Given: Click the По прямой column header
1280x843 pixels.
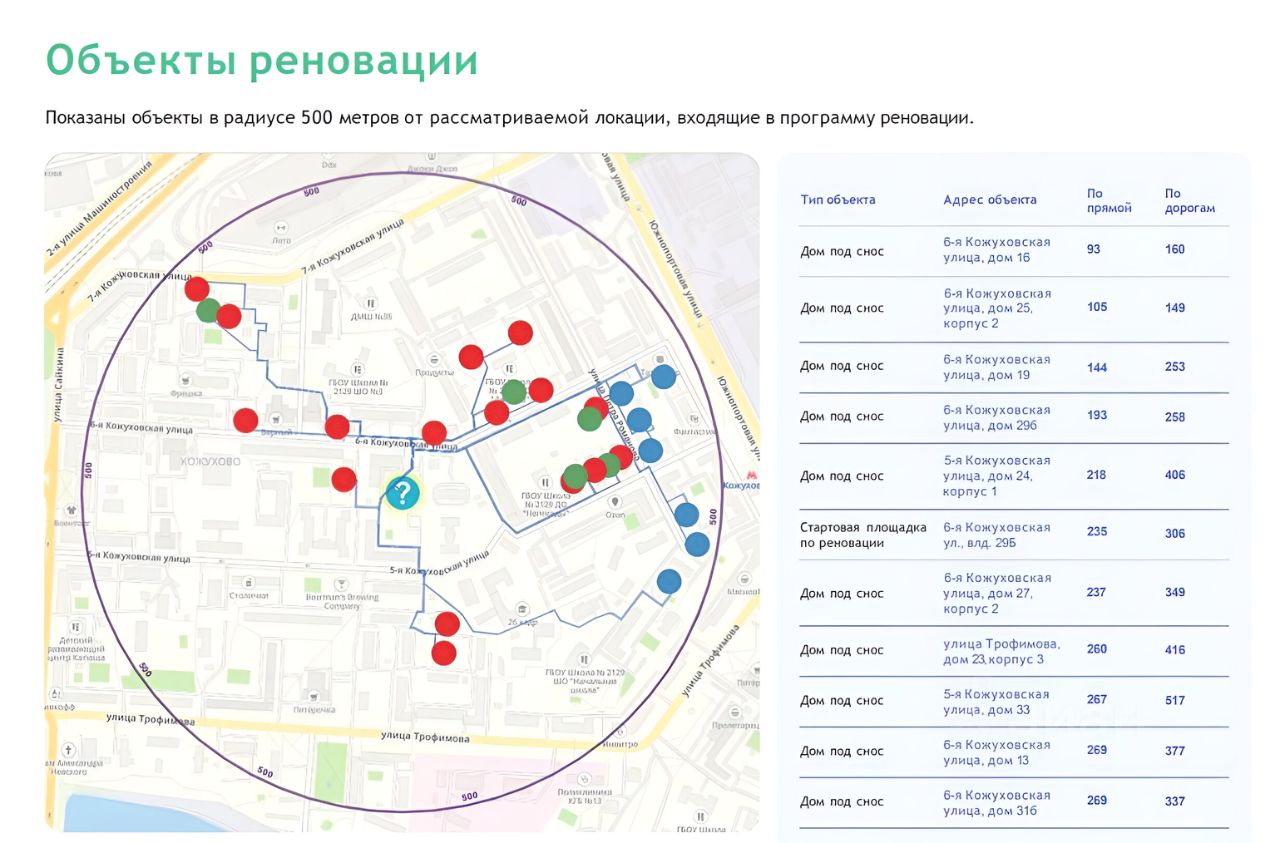Looking at the screenshot, I should tap(1109, 201).
